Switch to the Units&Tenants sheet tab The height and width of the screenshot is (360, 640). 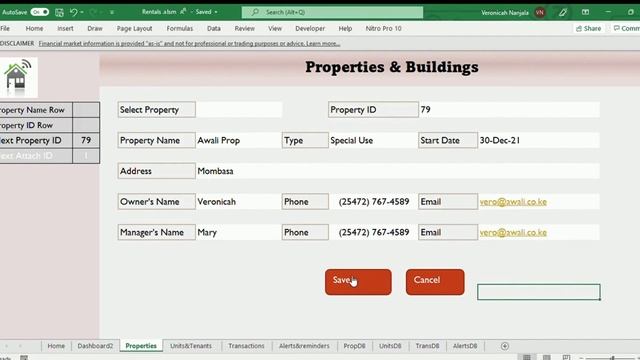191,346
